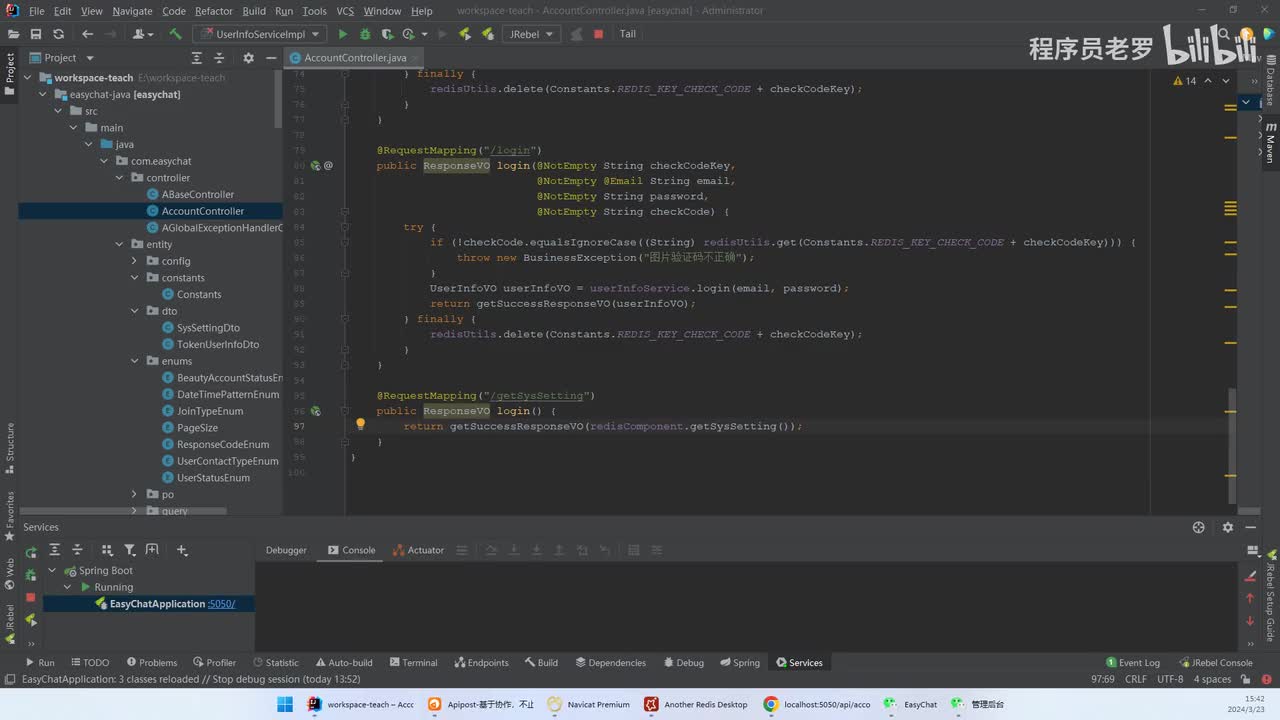This screenshot has width=1280, height=720.
Task: Open the Refactor menu
Action: (213, 11)
